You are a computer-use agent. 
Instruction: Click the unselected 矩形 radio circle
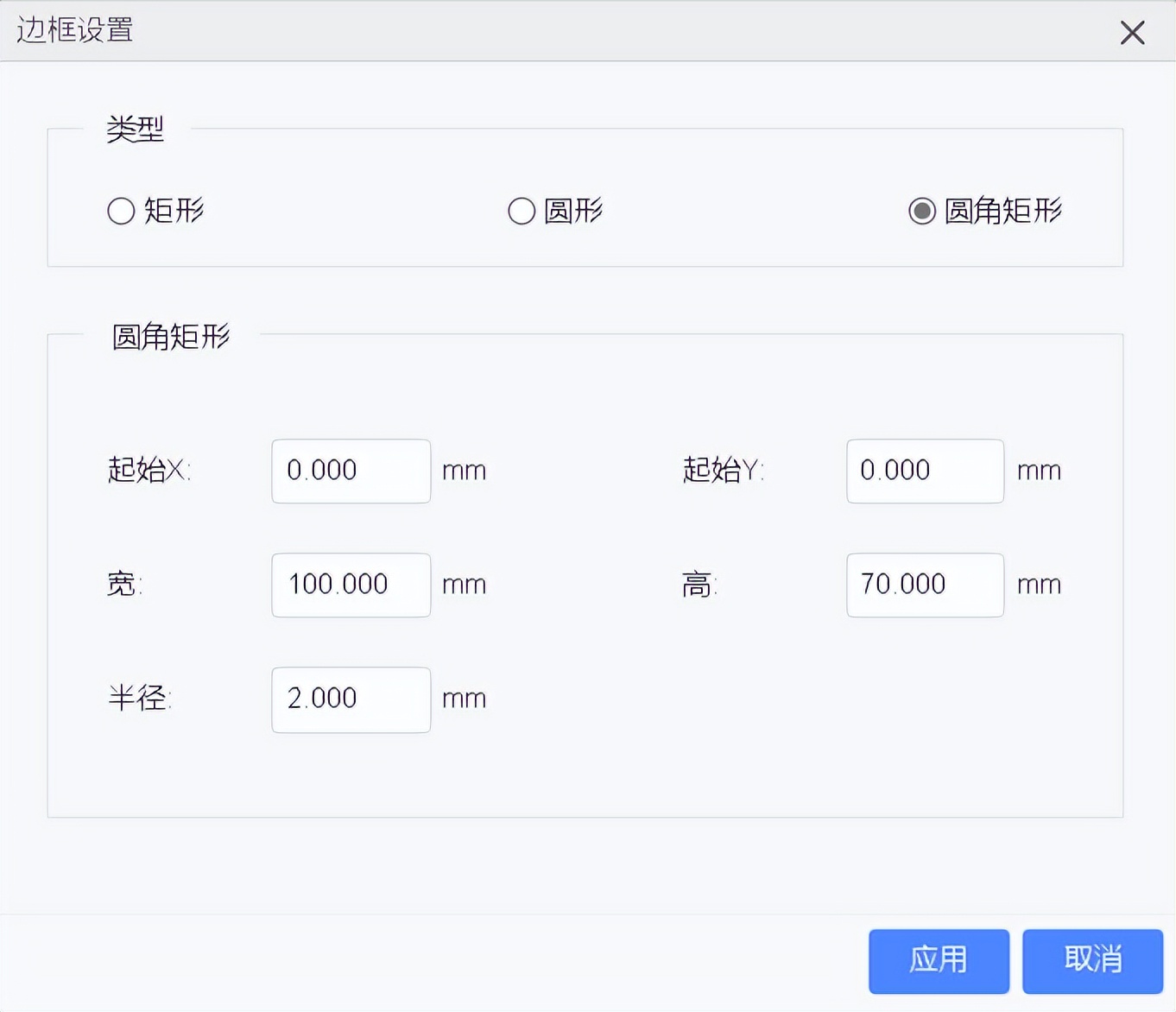(121, 211)
